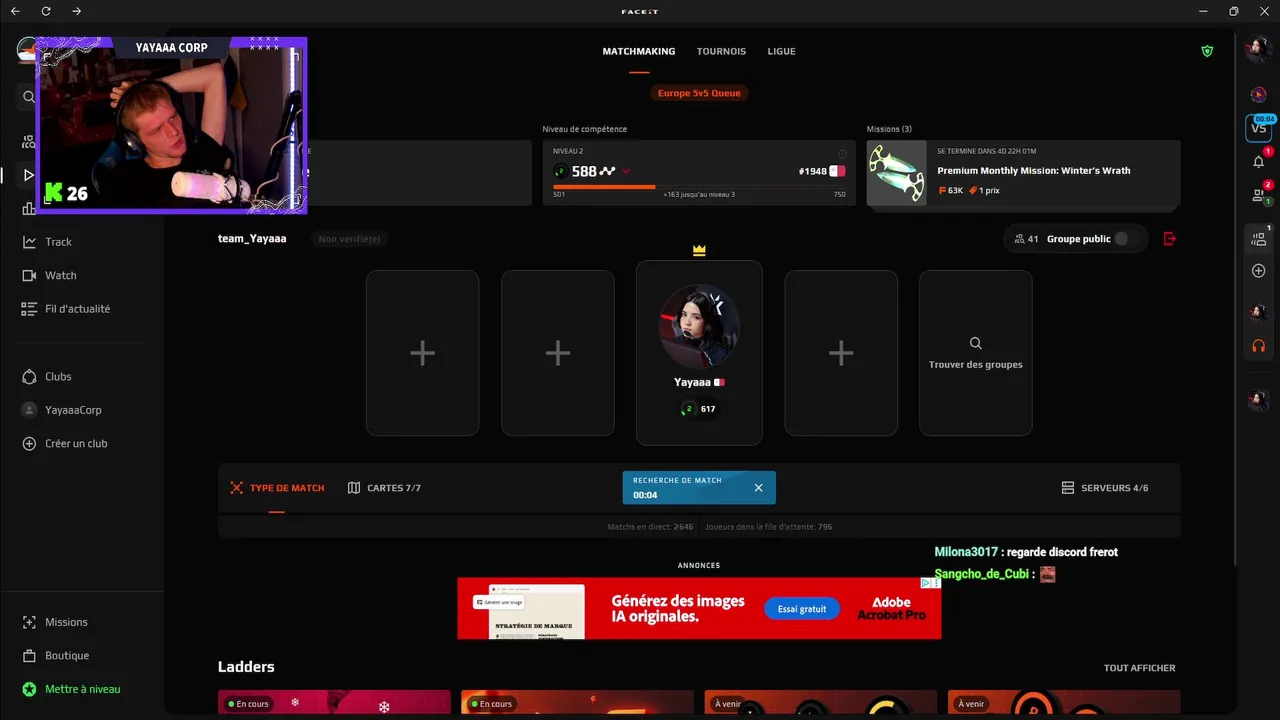Open the Yayaaa player card avatar
The width and height of the screenshot is (1280, 720).
click(x=699, y=326)
